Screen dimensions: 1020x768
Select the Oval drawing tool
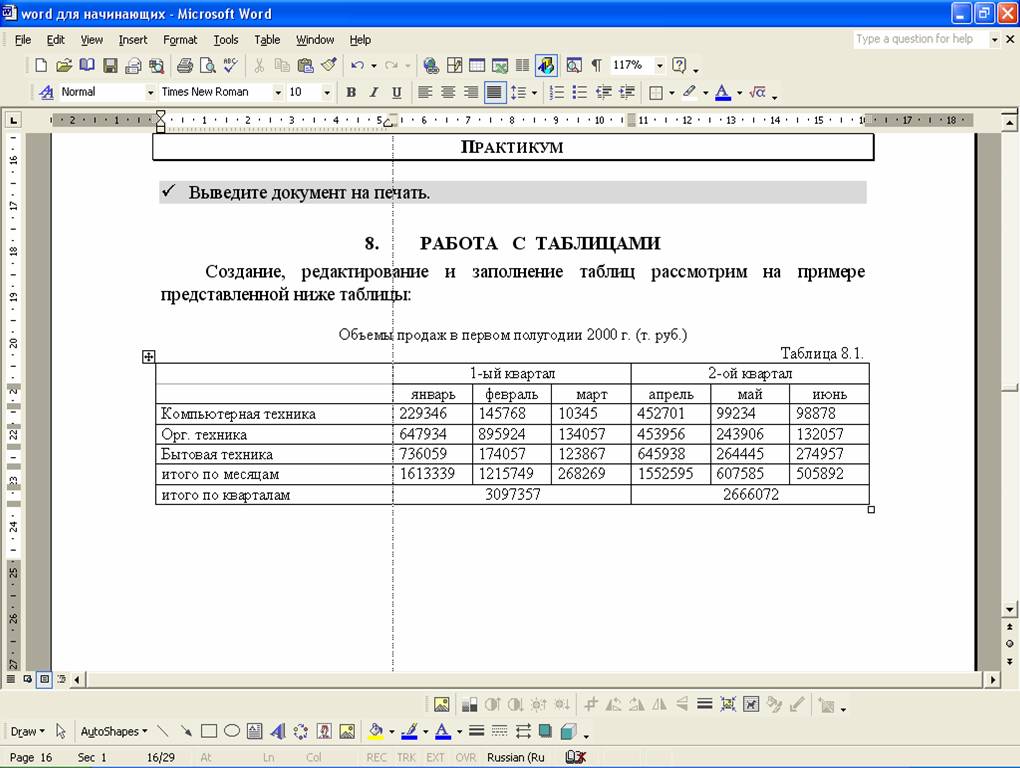coord(232,732)
